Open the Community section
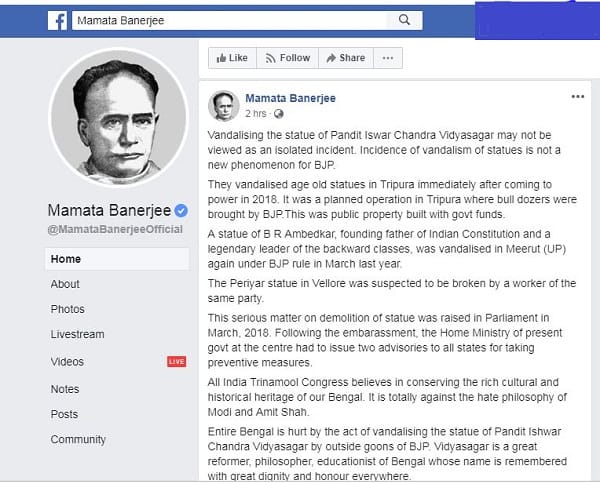 [78, 440]
